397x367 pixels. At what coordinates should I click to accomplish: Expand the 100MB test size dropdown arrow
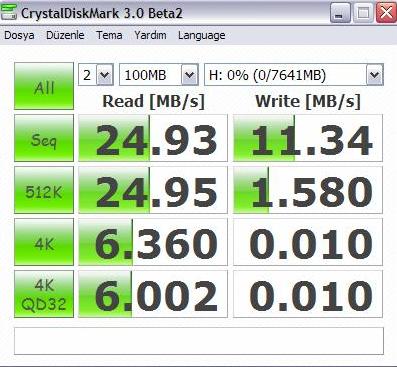pos(190,75)
